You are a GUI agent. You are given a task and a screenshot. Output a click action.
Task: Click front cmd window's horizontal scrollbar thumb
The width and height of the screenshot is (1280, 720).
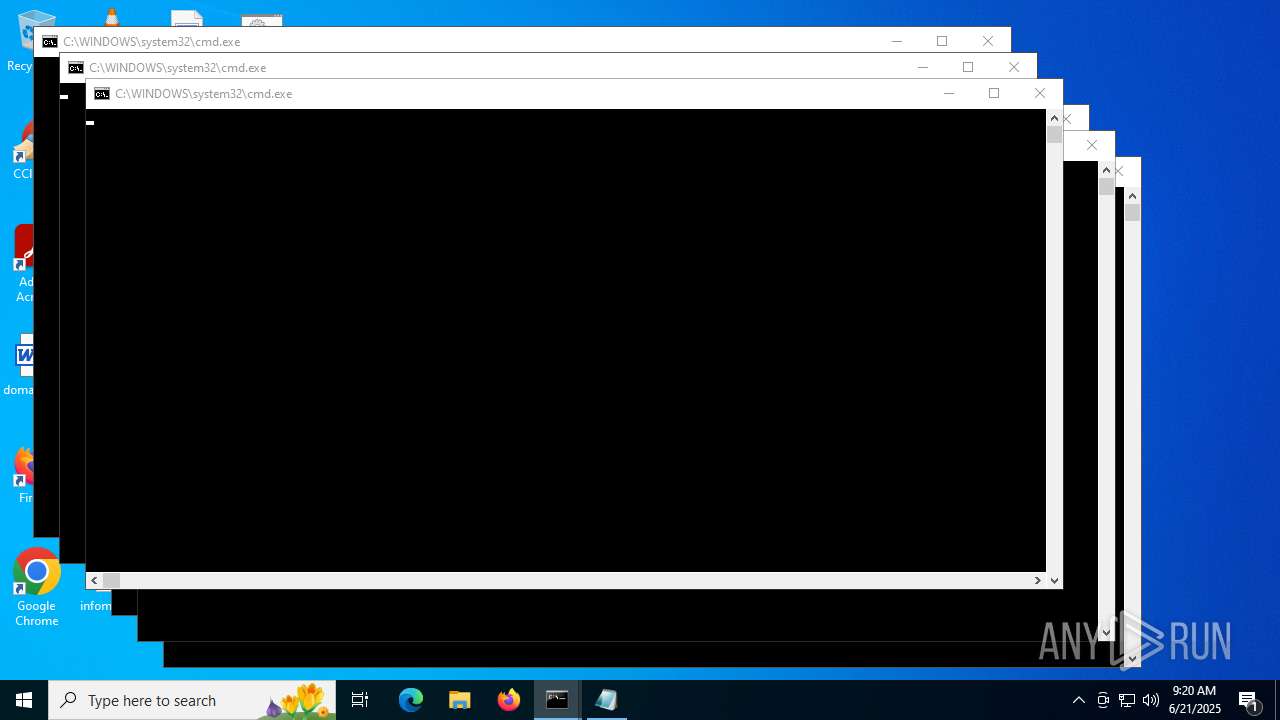111,580
